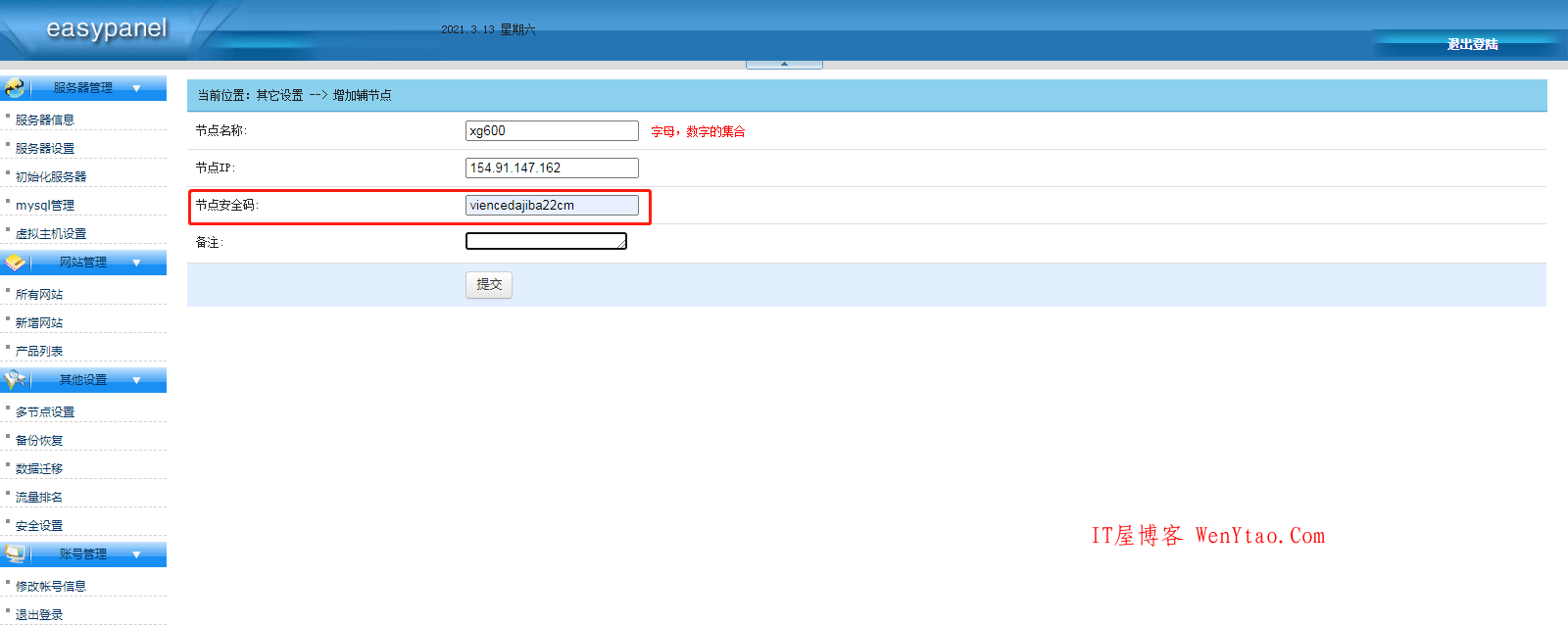Click the server management globe icon

click(x=15, y=88)
